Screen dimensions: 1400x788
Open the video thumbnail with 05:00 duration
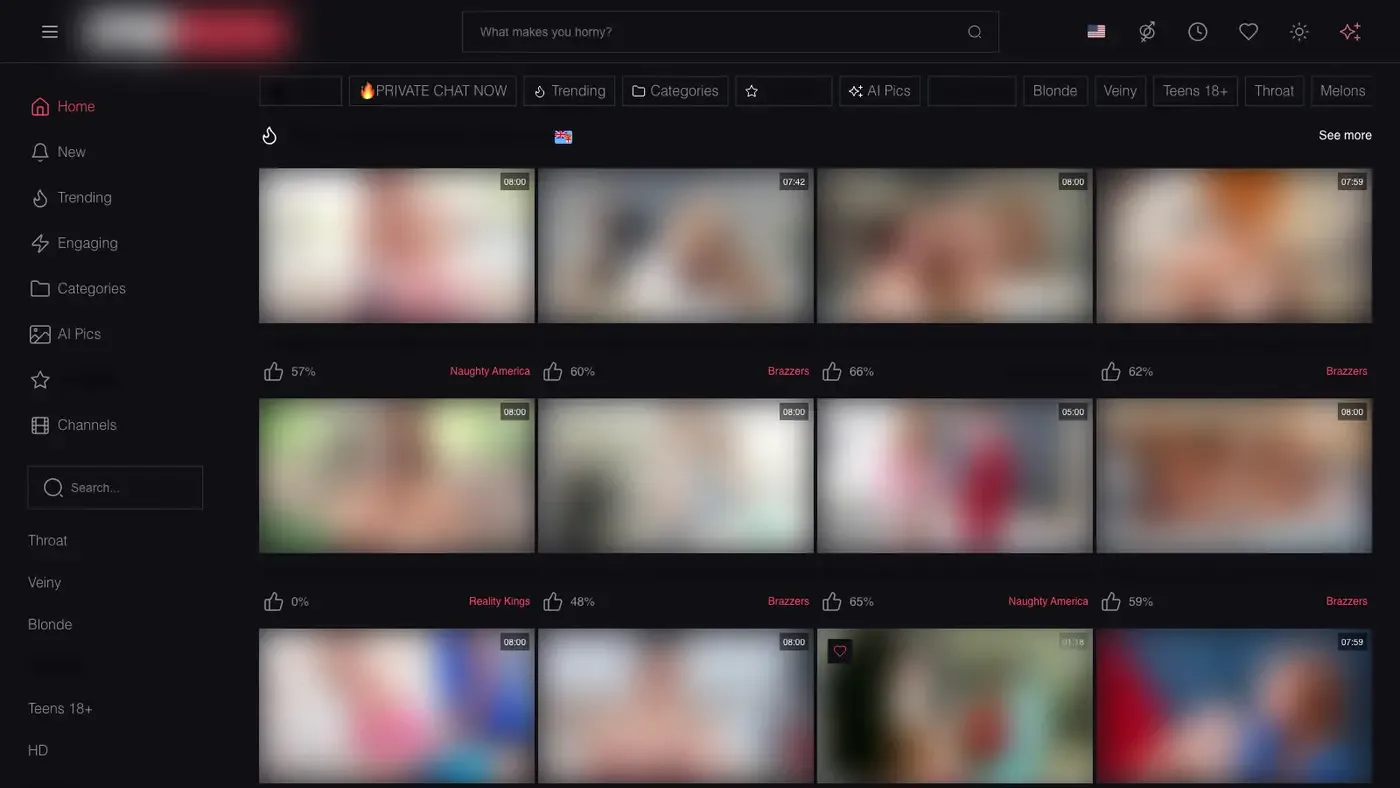tap(955, 476)
